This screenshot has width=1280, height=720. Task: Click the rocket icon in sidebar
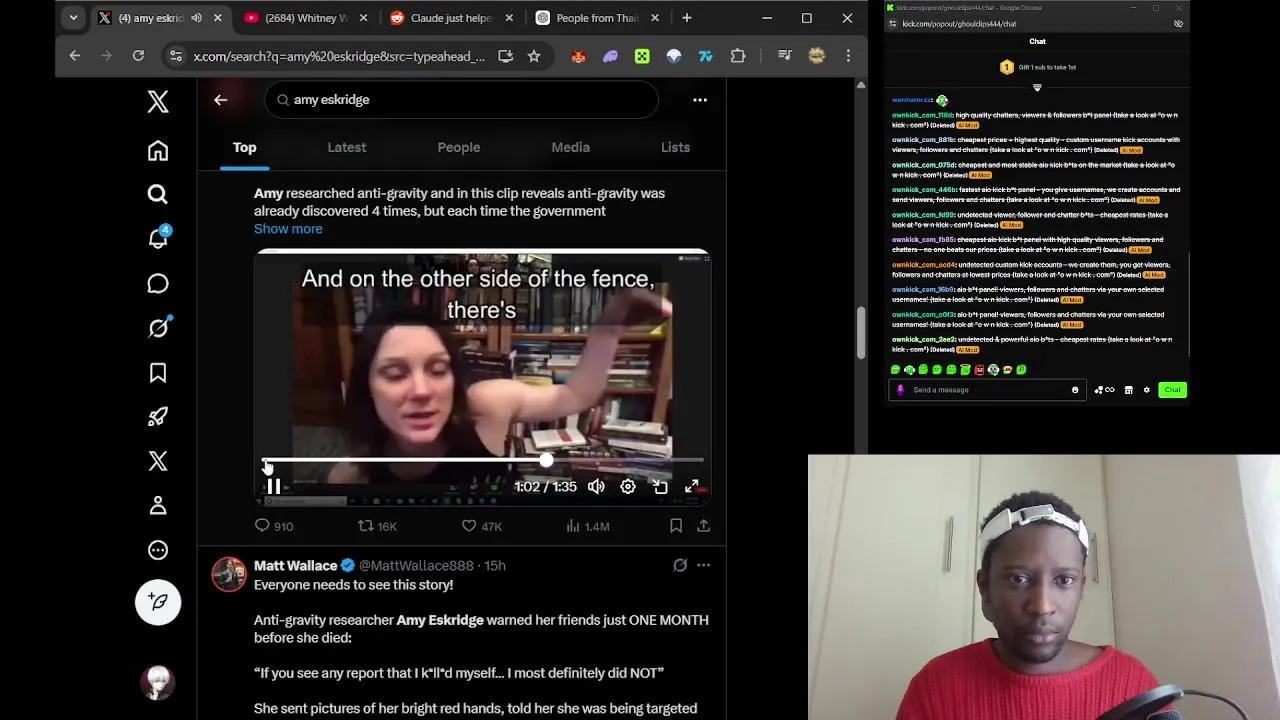click(x=158, y=417)
